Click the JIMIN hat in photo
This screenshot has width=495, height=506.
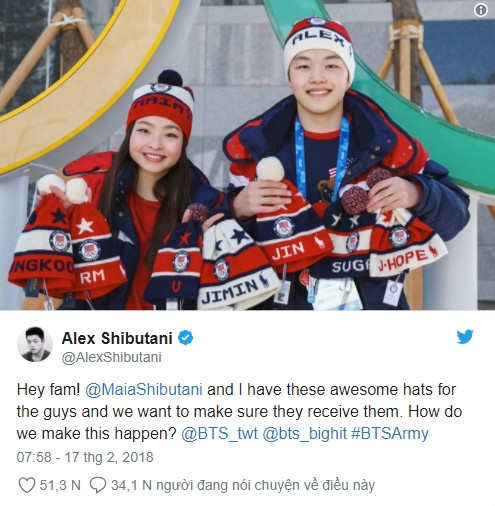(x=237, y=265)
